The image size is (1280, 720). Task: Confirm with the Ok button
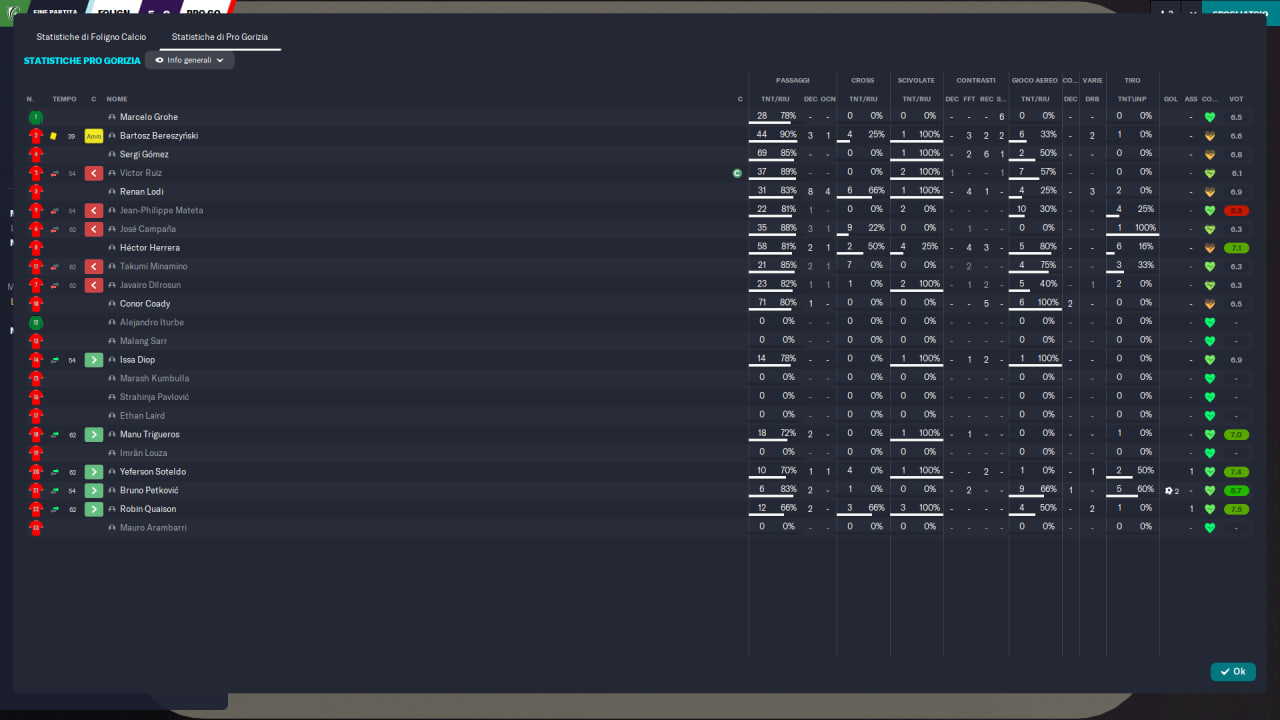click(x=1233, y=672)
